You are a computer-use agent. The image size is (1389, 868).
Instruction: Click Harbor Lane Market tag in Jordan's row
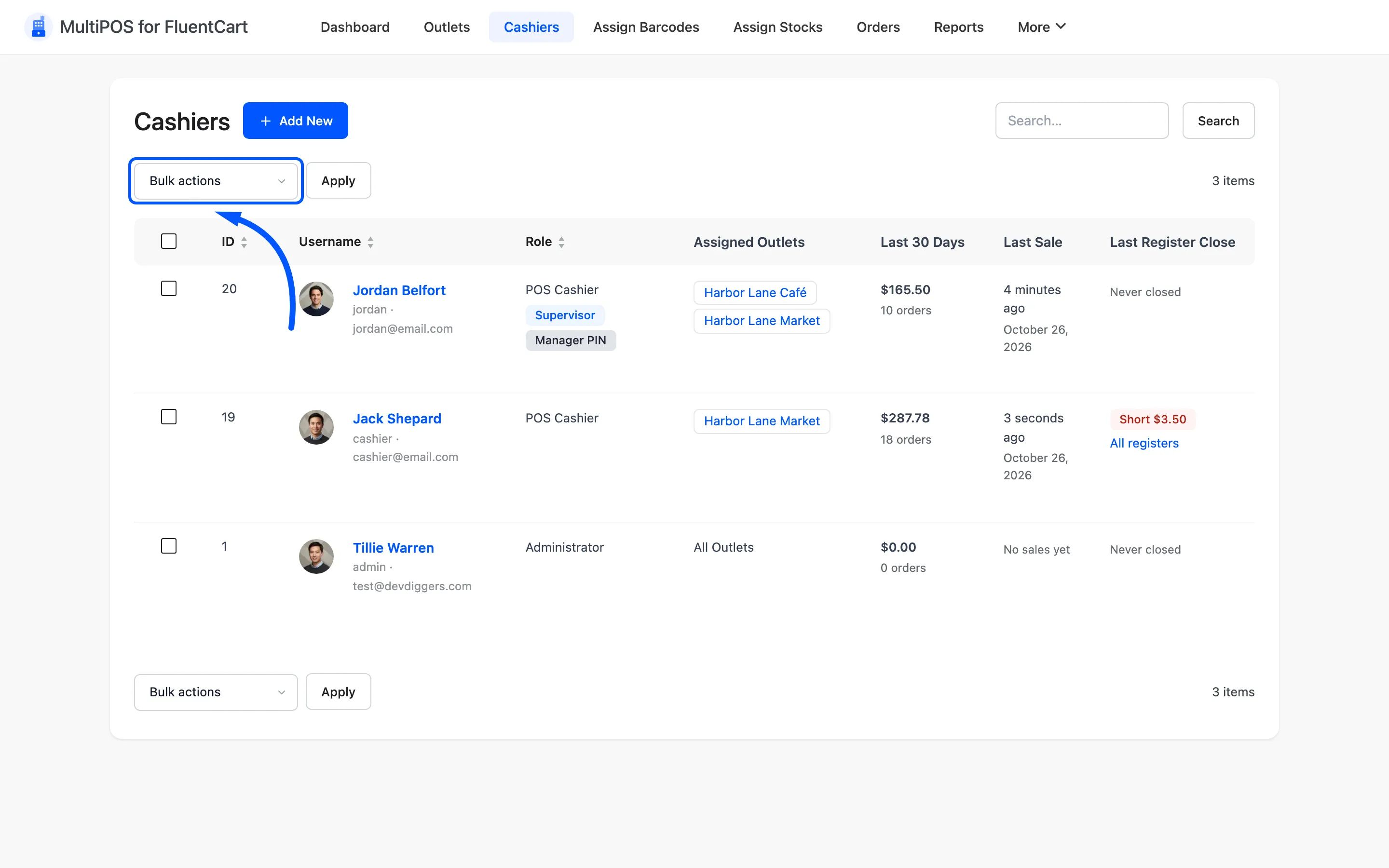tap(762, 321)
